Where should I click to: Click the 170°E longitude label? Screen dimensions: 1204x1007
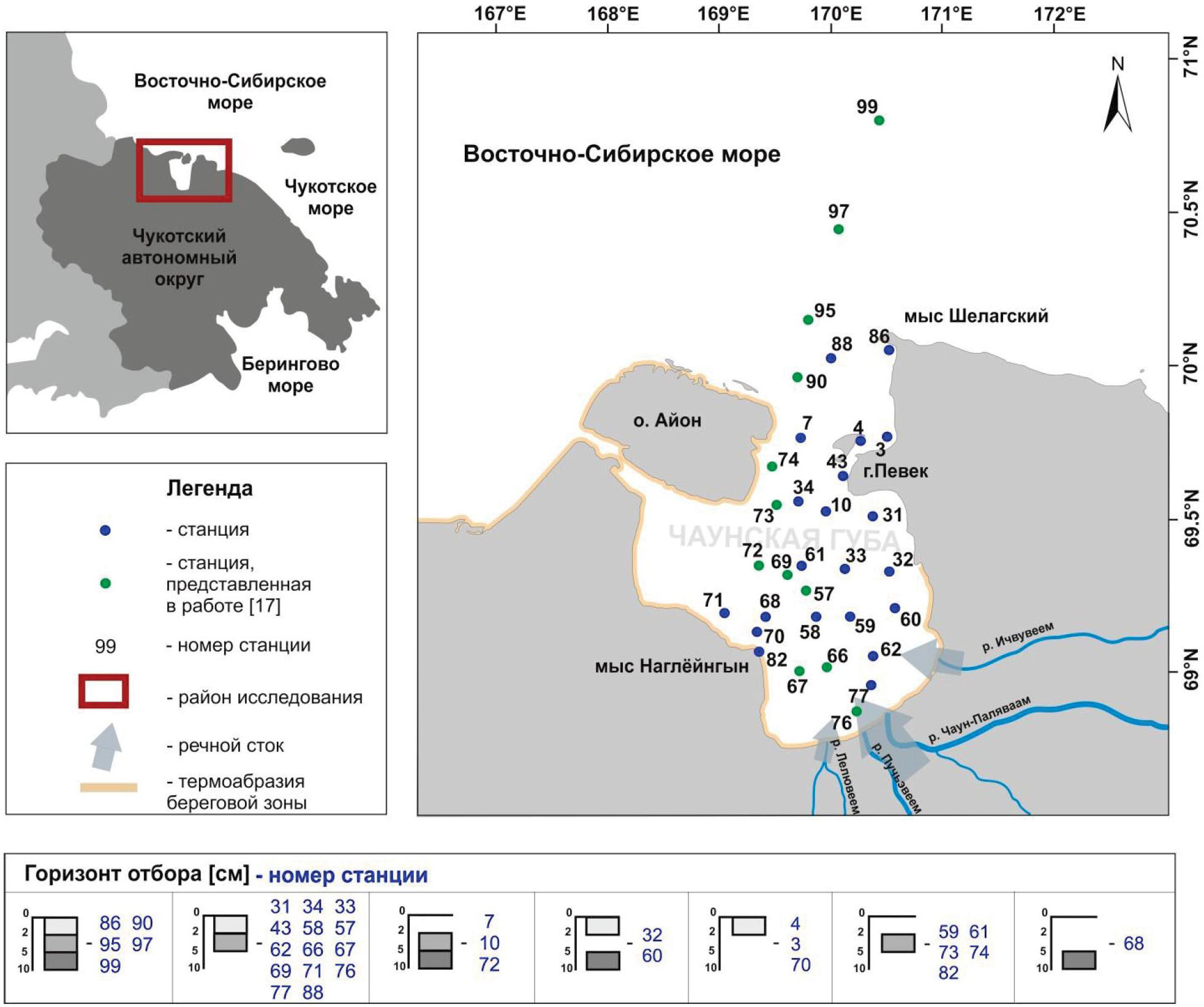tap(836, 13)
